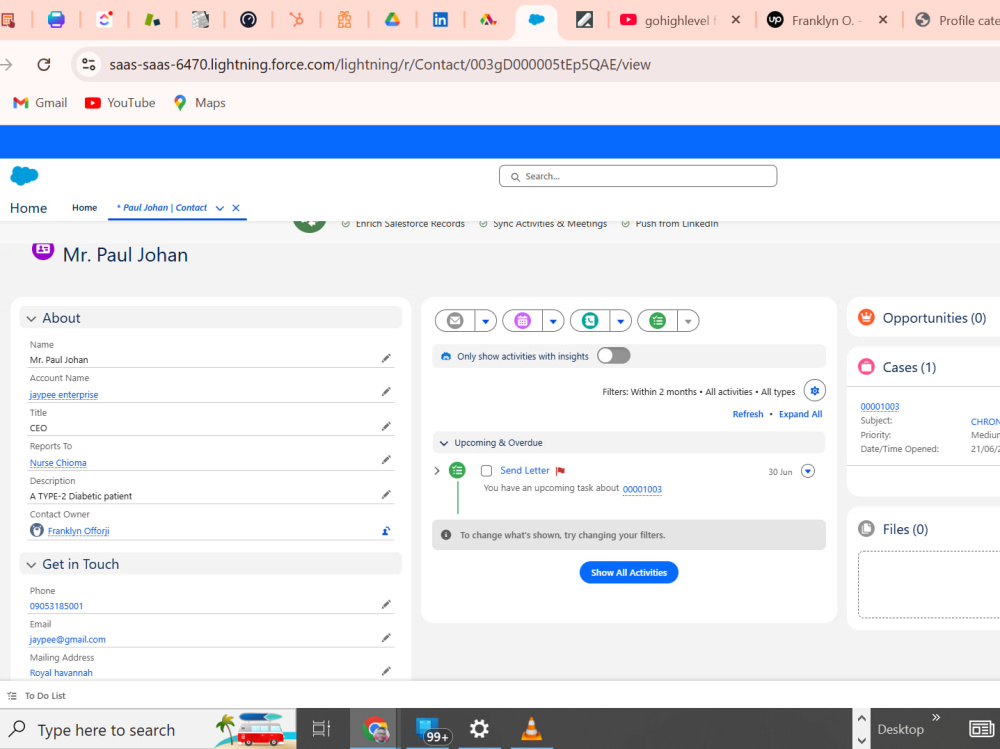Open the Chrome taskbar icon

[375, 729]
